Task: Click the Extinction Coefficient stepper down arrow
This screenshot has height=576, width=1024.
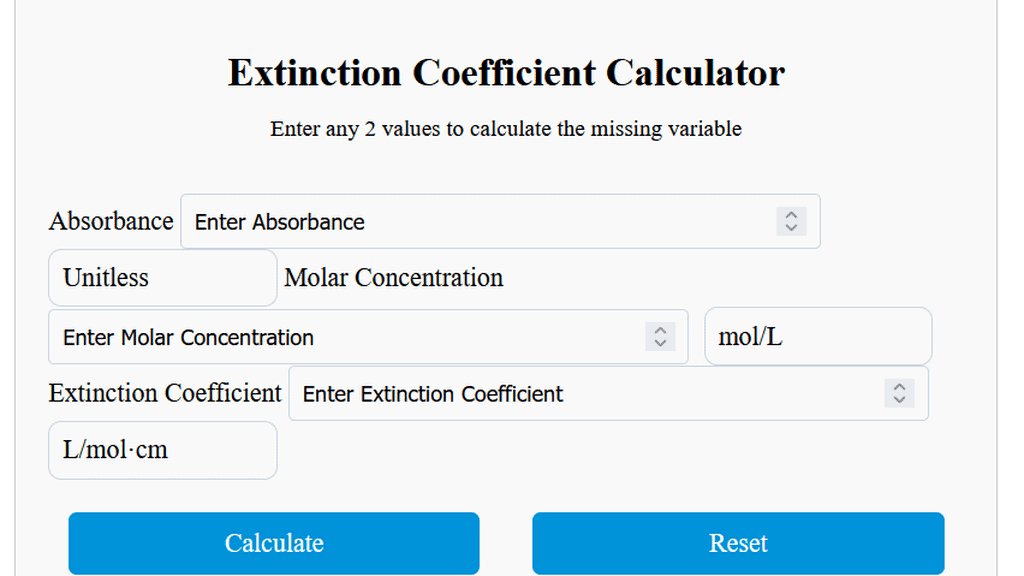Action: click(x=898, y=399)
